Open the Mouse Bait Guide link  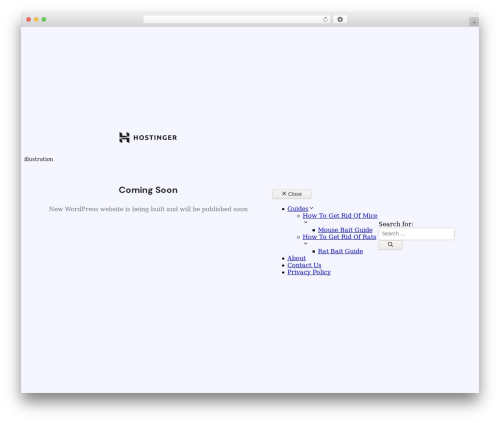(x=345, y=230)
